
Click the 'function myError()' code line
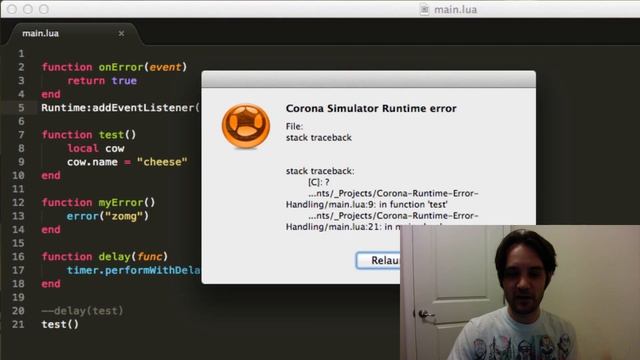(98, 202)
